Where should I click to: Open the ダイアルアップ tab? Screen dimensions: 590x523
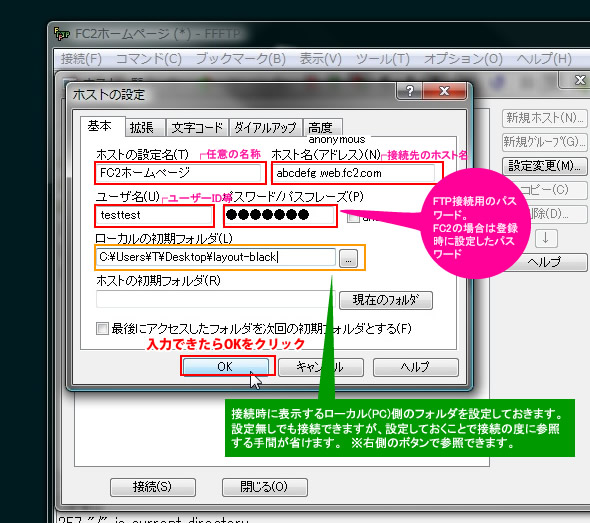(265, 128)
